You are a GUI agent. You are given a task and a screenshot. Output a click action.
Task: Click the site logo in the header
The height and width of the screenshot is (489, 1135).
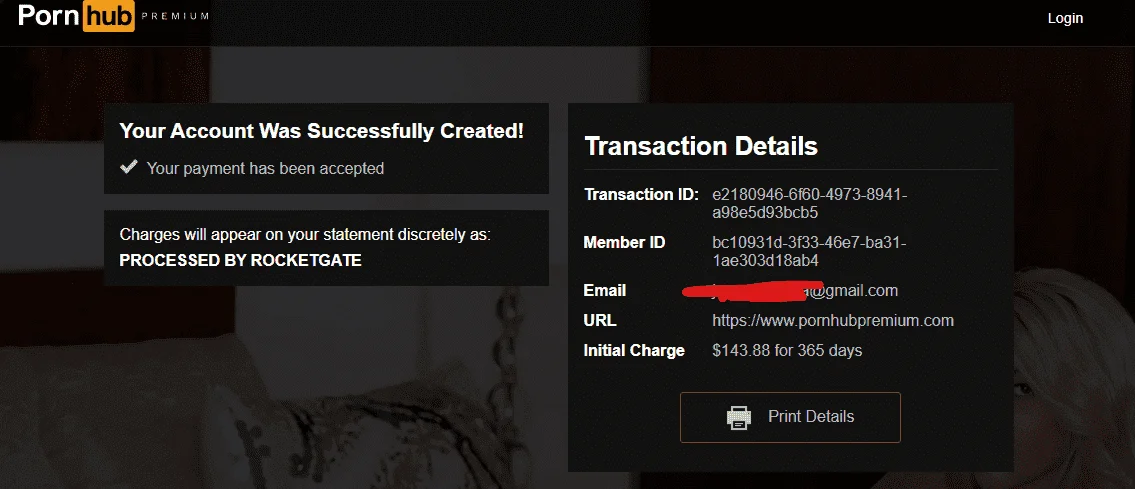point(76,16)
